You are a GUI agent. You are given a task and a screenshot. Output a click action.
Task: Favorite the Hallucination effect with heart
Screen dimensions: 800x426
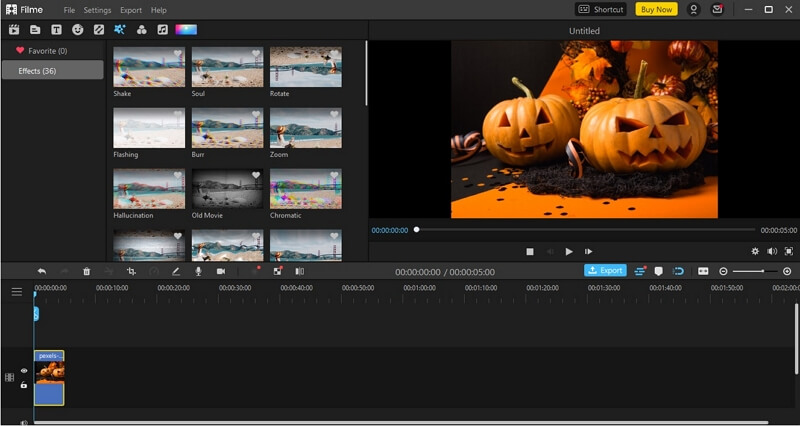click(178, 175)
